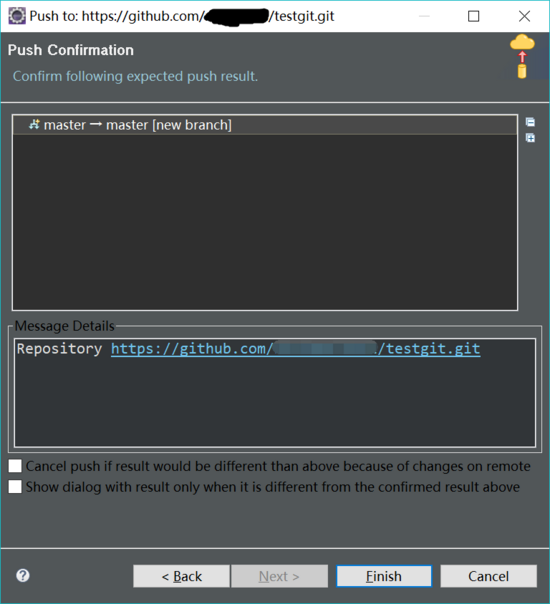
Task: Click the Finish button
Action: tap(384, 576)
